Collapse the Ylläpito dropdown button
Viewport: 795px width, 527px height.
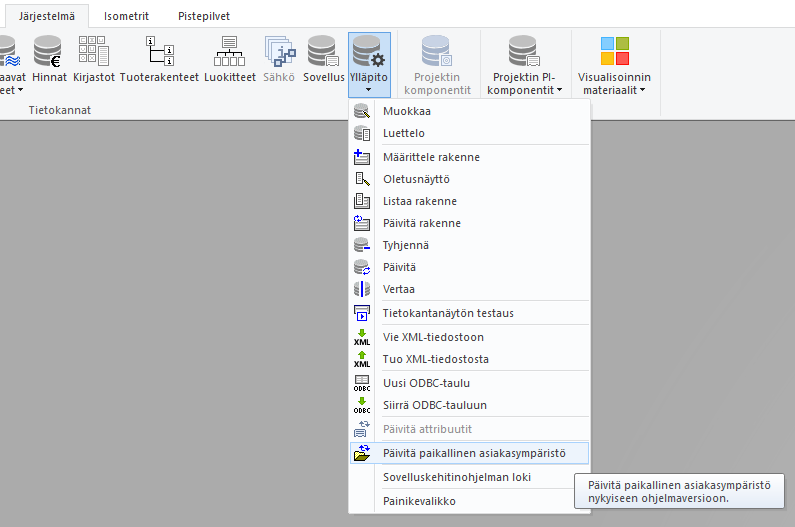pos(368,65)
